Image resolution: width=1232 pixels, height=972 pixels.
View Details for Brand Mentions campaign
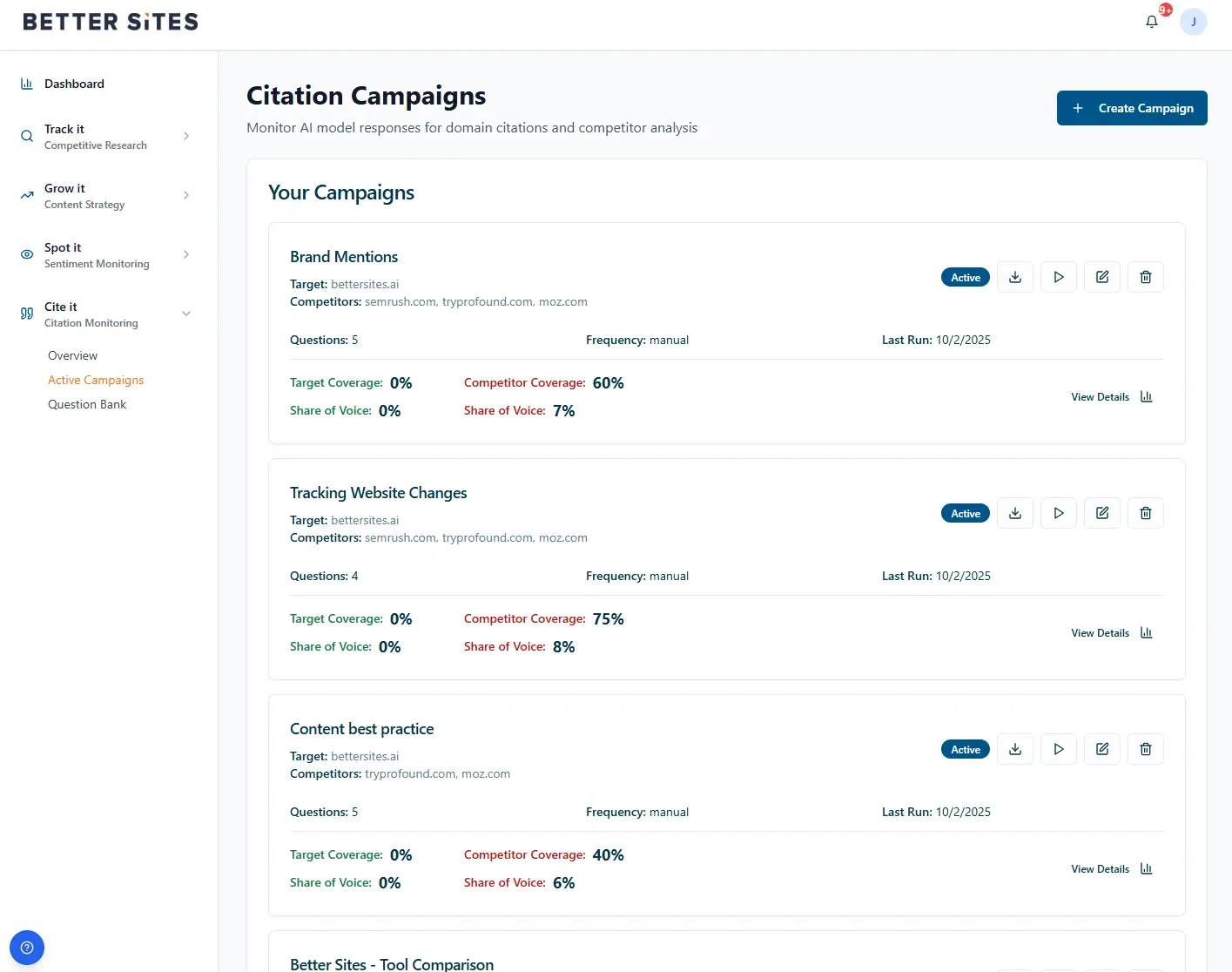(1111, 397)
